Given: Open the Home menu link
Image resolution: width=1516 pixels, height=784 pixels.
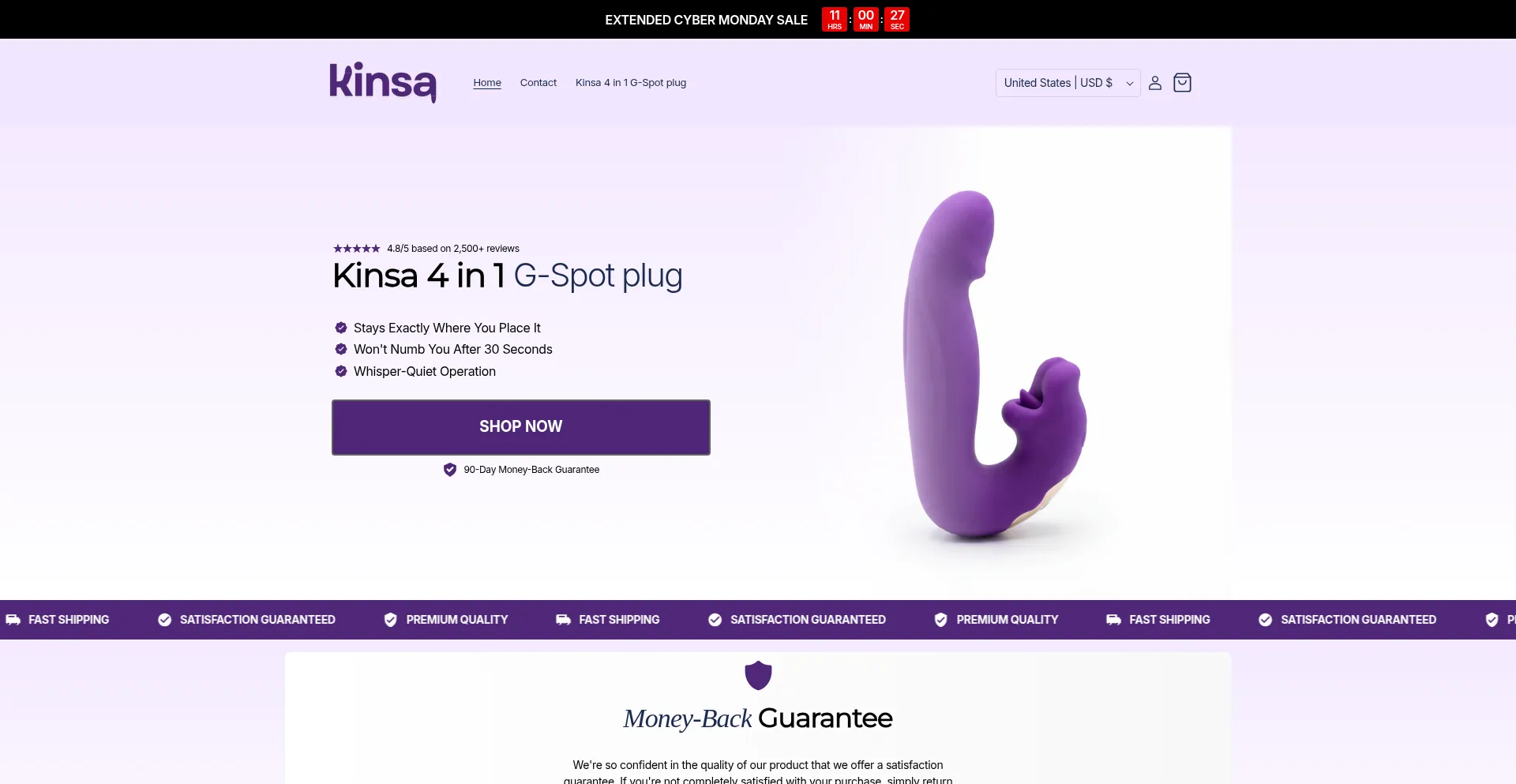Looking at the screenshot, I should (487, 83).
